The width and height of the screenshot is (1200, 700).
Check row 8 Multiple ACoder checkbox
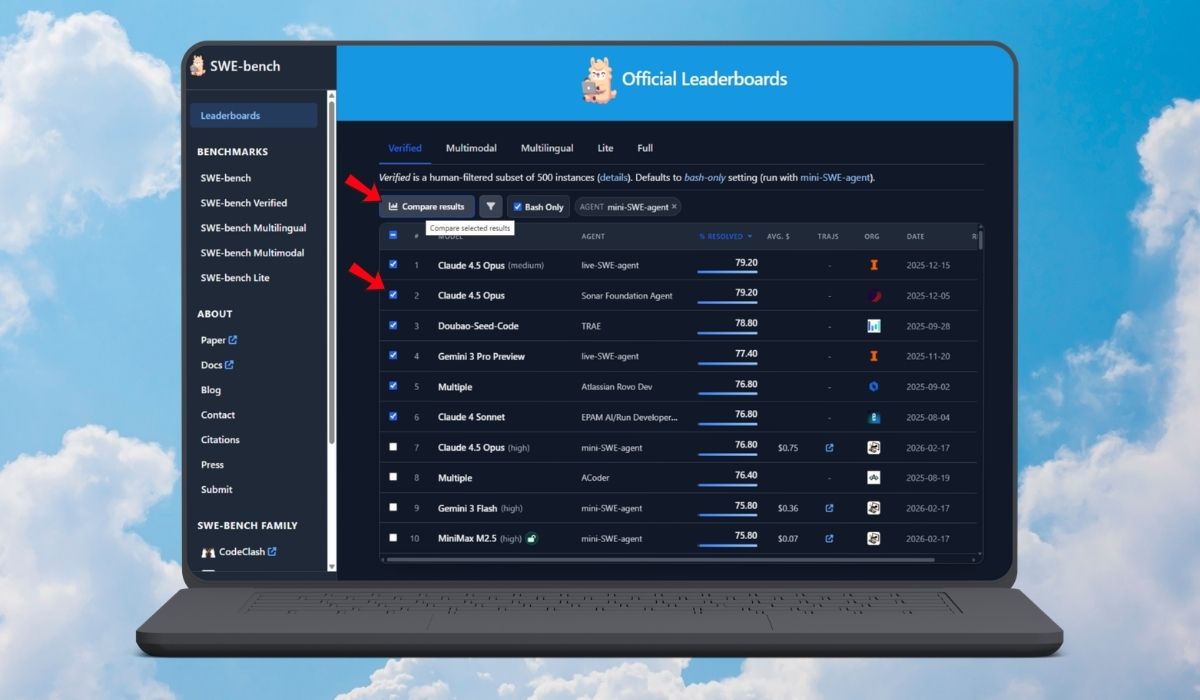[393, 477]
